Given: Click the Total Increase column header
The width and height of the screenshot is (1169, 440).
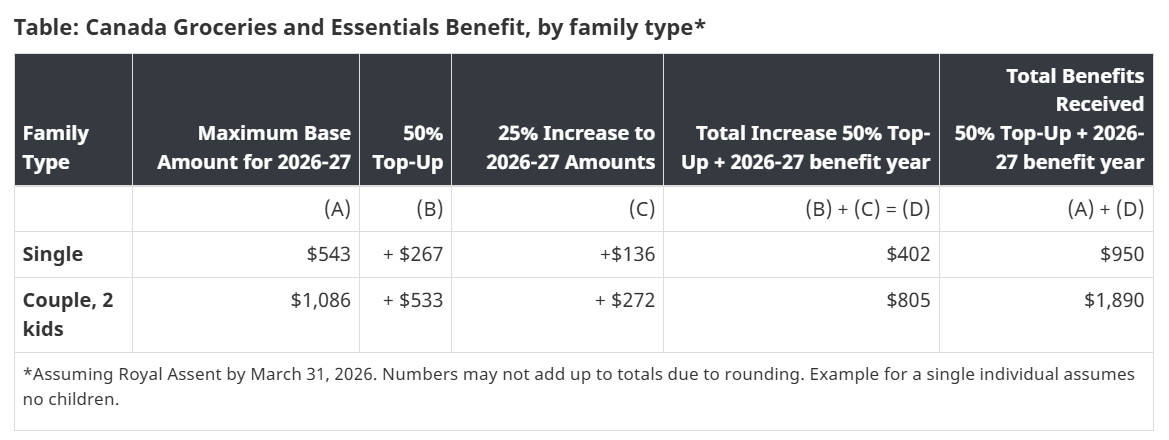Looking at the screenshot, I should click(805, 147).
